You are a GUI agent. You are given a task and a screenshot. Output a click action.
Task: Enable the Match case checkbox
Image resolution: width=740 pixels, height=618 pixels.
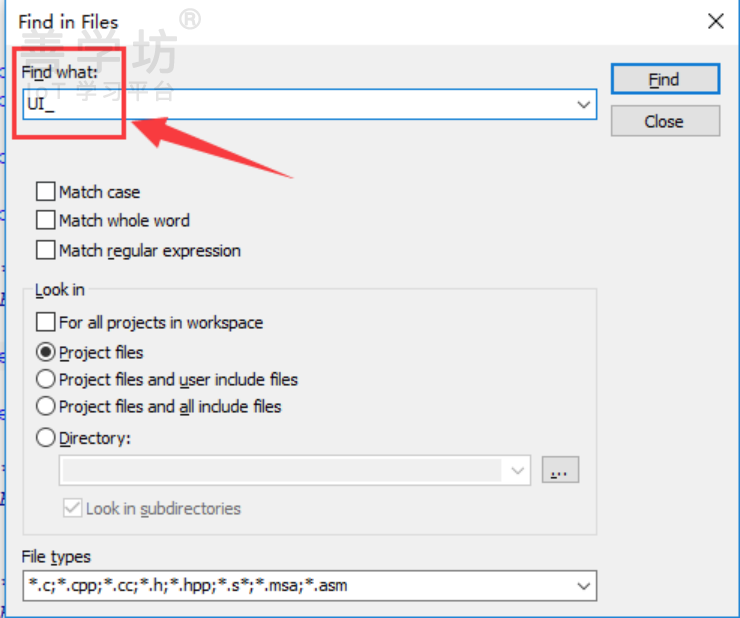pos(45,192)
